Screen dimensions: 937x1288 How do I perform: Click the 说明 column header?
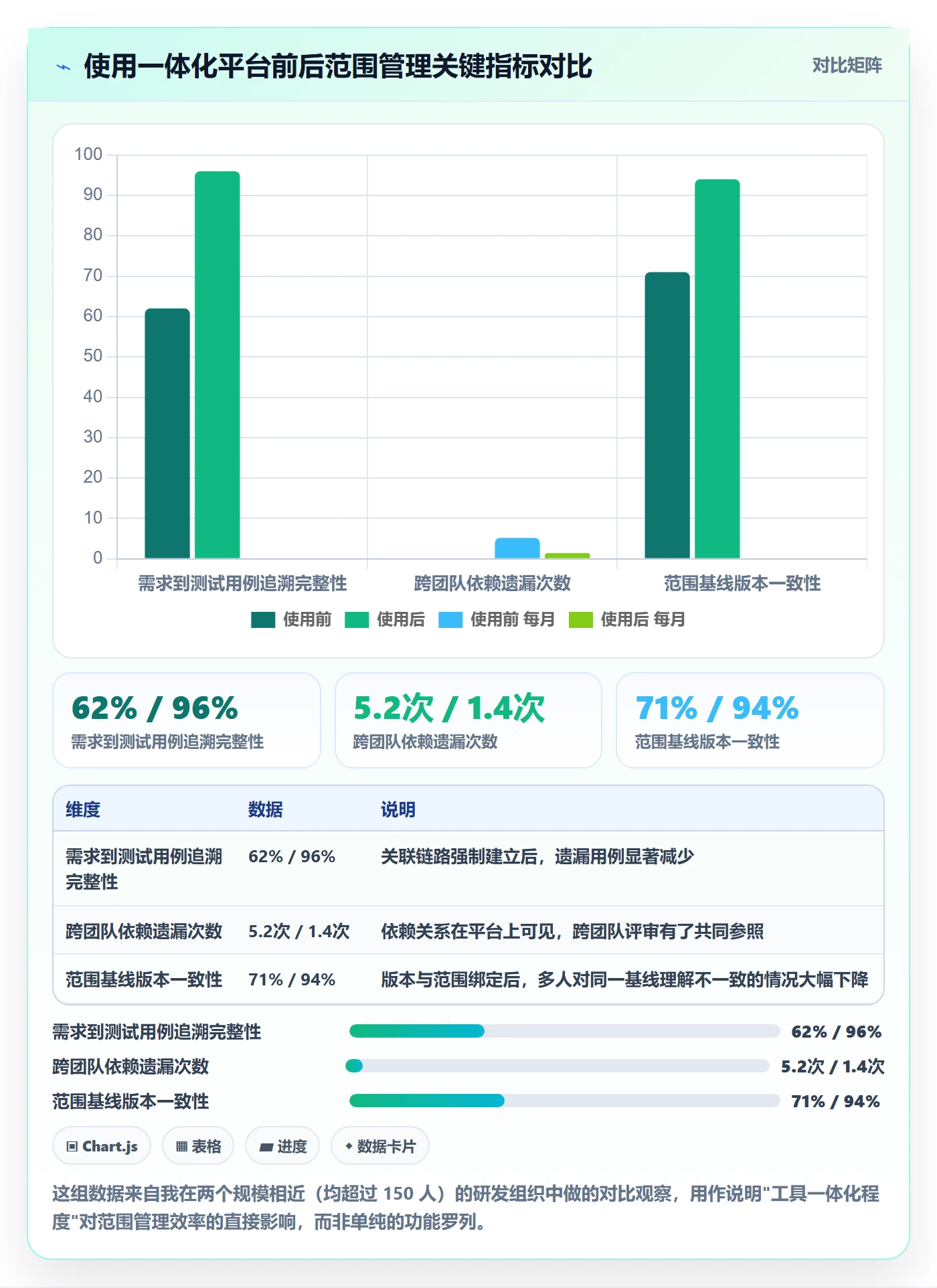(398, 809)
